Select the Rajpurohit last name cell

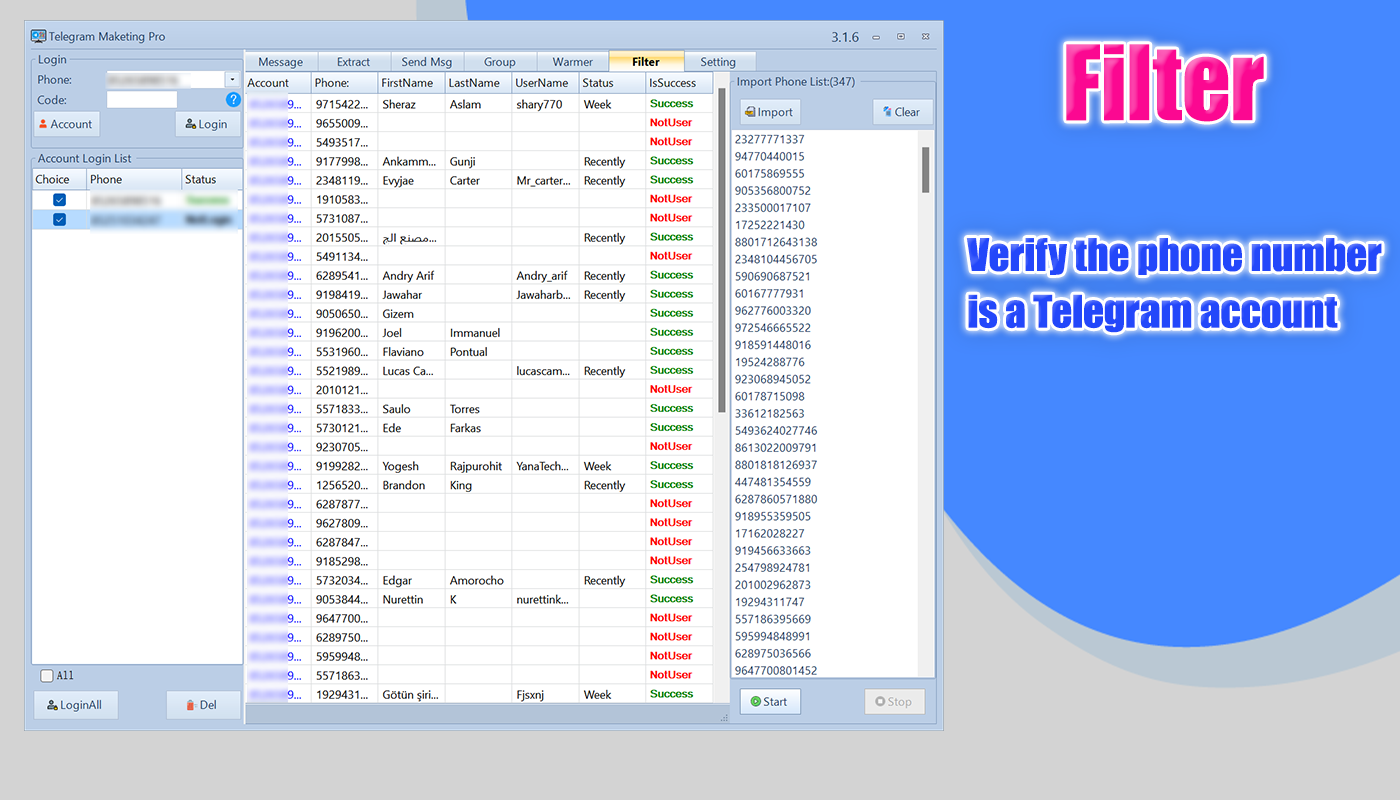479,466
